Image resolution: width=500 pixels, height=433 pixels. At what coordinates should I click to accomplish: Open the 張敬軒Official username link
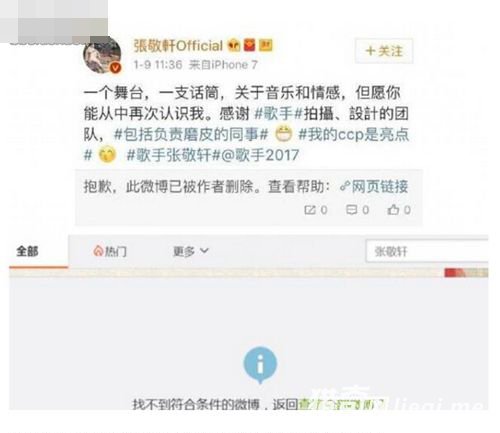[178, 46]
